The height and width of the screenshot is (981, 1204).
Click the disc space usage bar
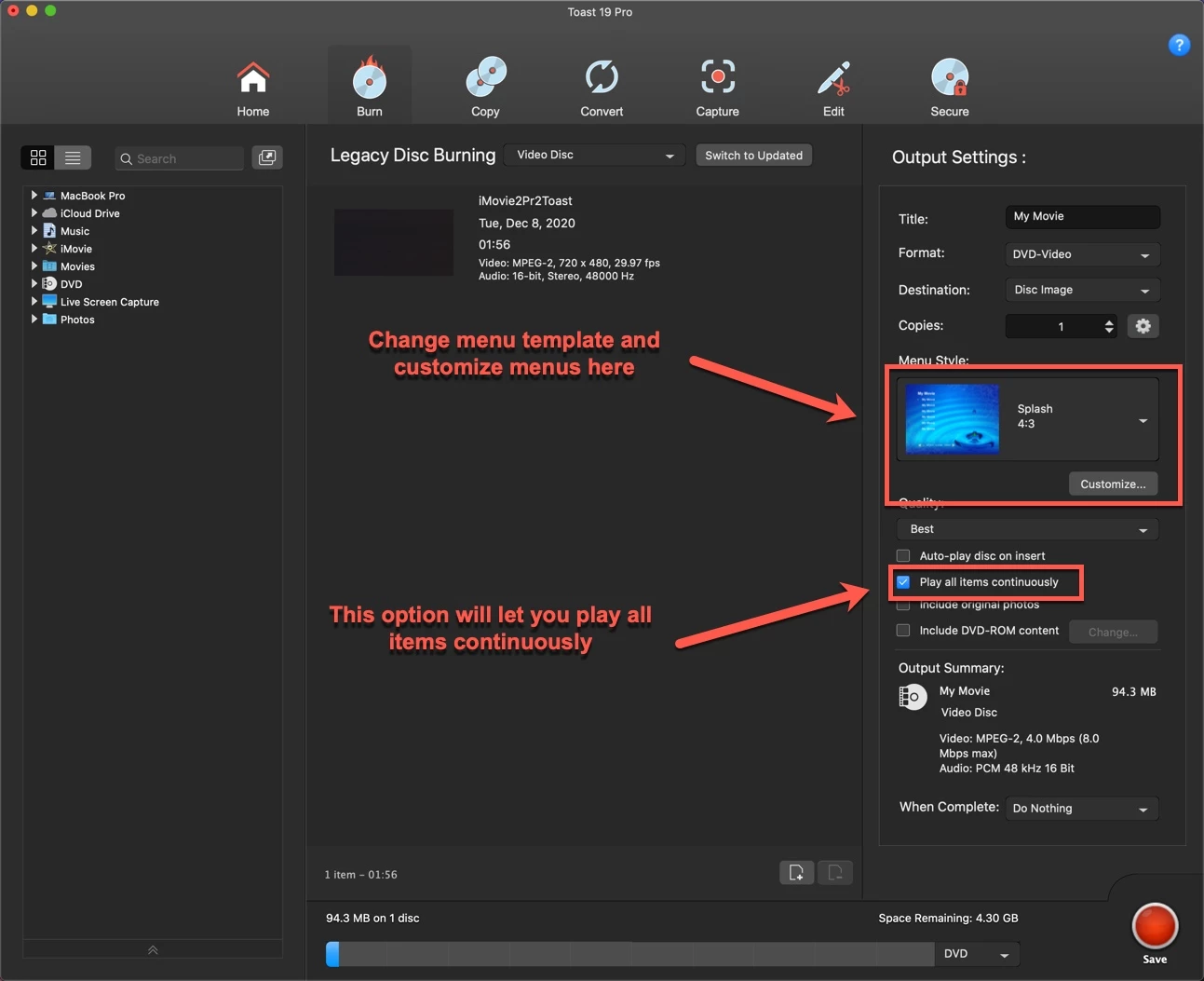click(629, 954)
